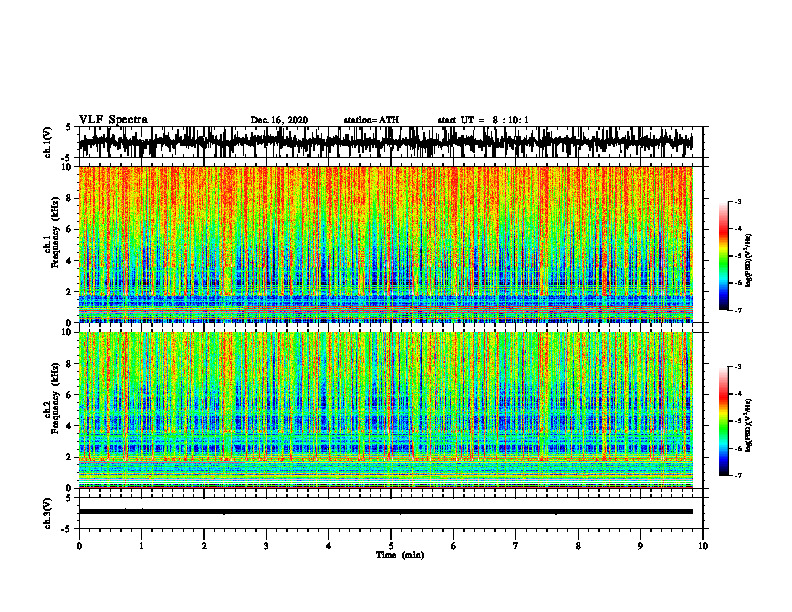The image size is (792, 612).
Task: Click the ch.1 PSD color bar
Action: coord(723,256)
